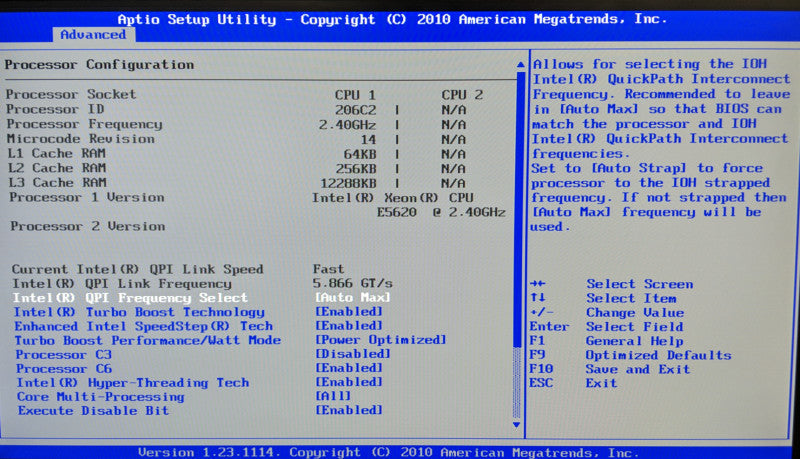The image size is (800, 459).
Task: Click the Processor Frequency value 2.40GHz
Action: tap(347, 125)
